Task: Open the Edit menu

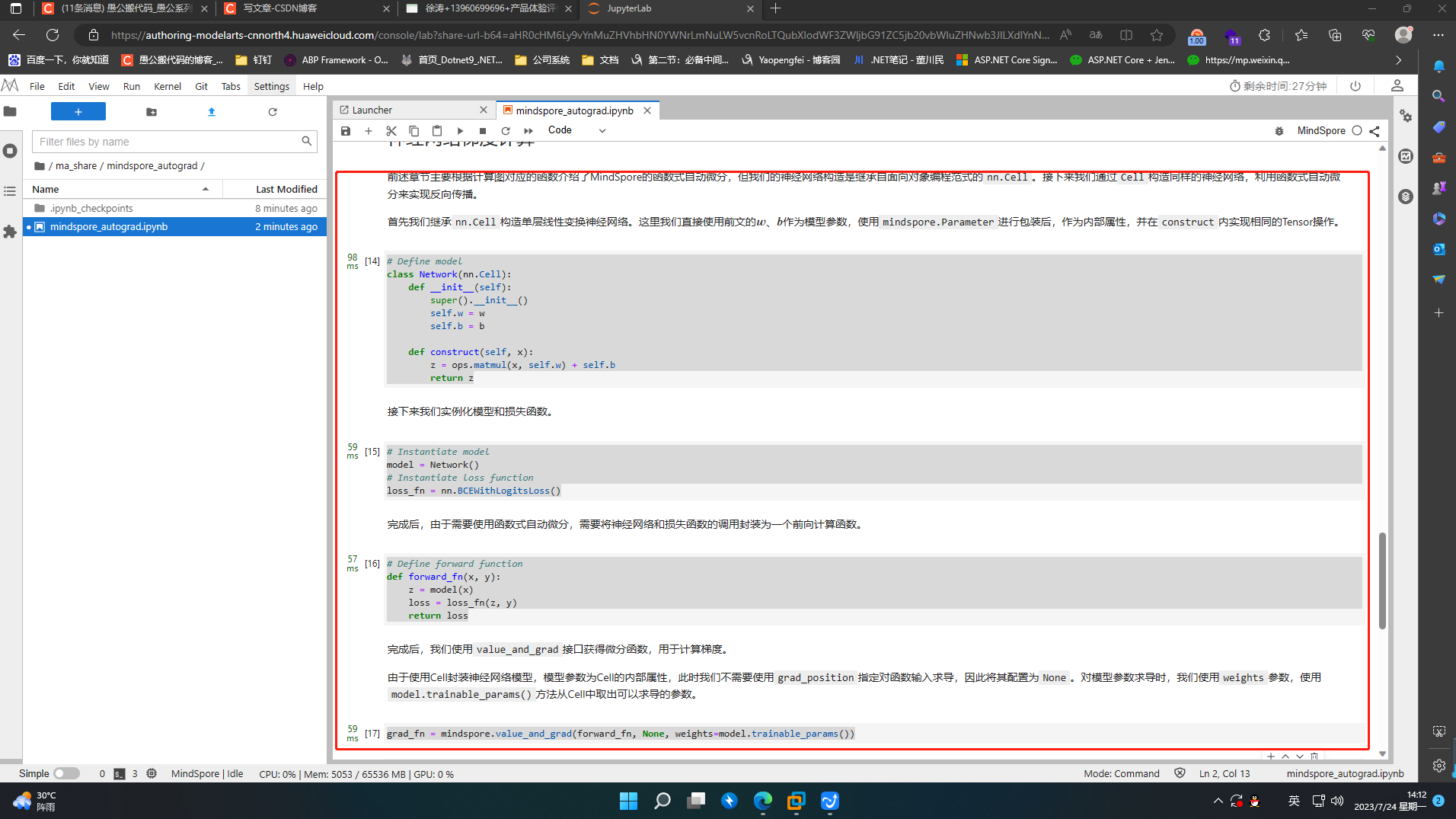Action: point(66,86)
